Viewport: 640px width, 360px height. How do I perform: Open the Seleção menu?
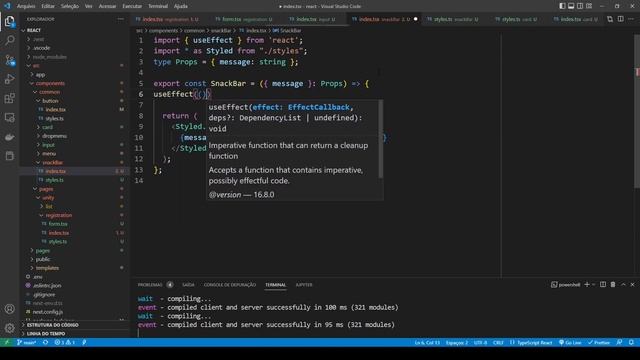coord(70,6)
